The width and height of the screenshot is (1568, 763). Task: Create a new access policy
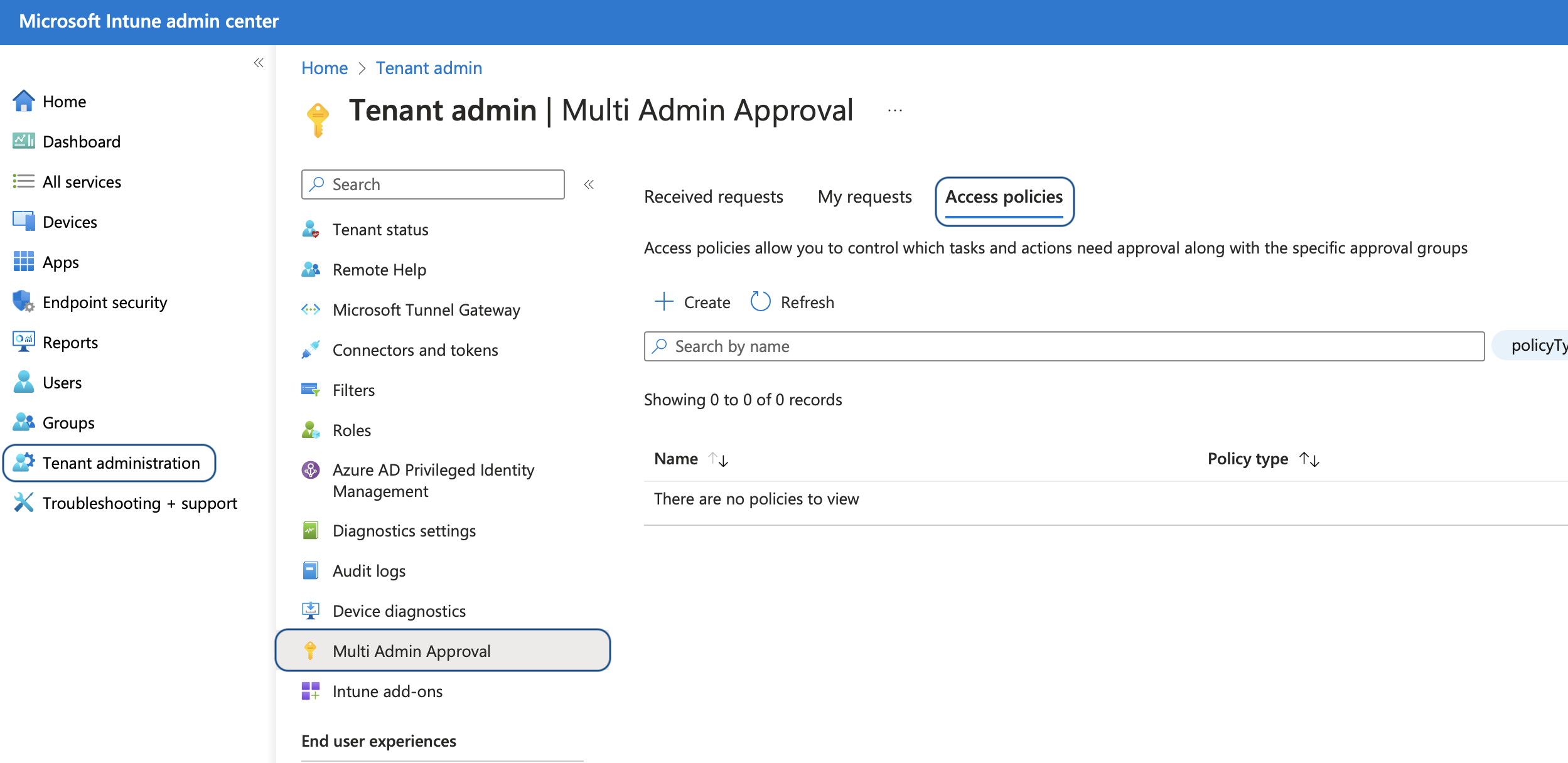(692, 302)
